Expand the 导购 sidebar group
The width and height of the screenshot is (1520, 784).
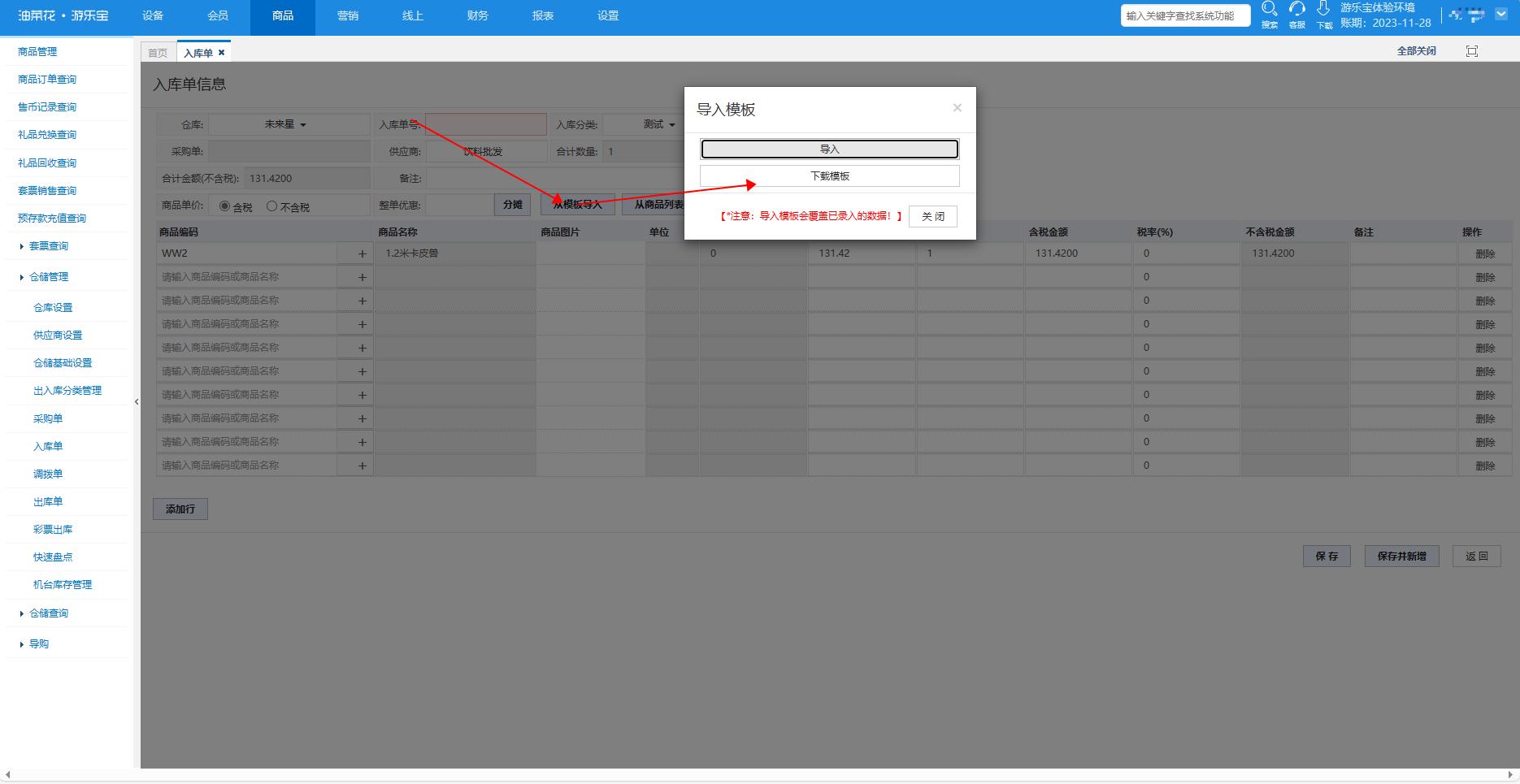coord(38,644)
